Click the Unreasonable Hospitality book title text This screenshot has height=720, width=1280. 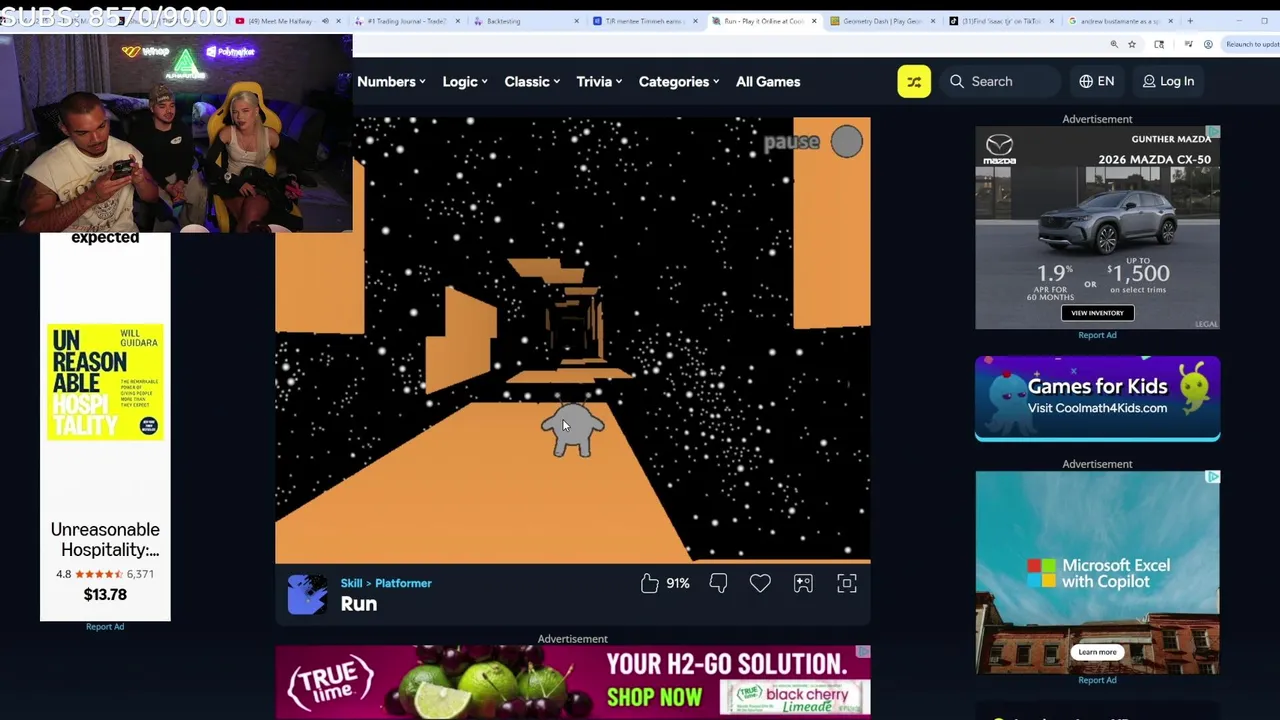(105, 540)
